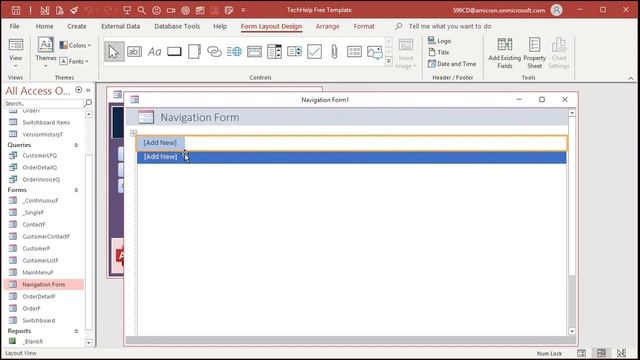Click the navigation pane scroll down arrow
The width and height of the screenshot is (640, 360).
coord(89,342)
